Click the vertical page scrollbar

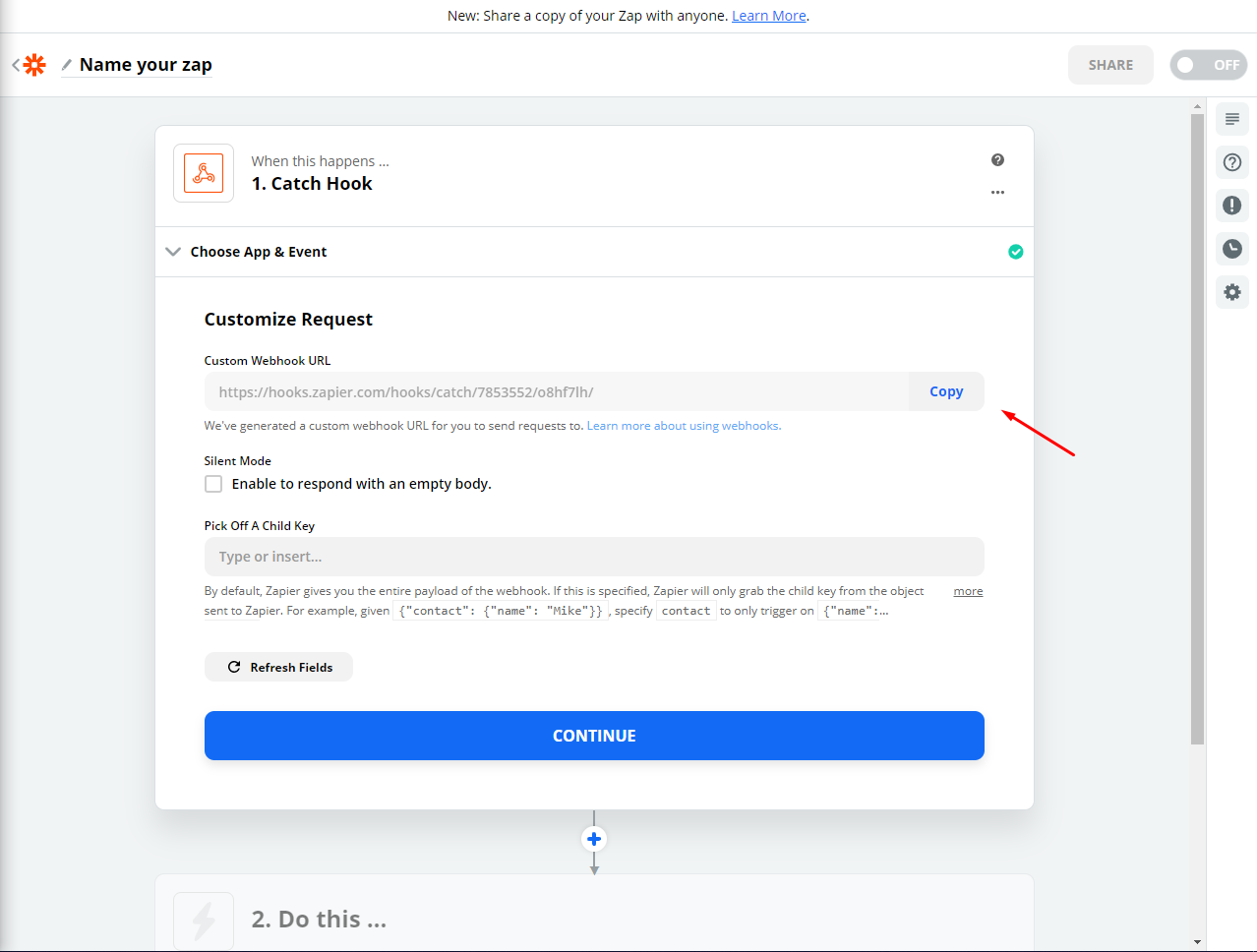[1197, 429]
